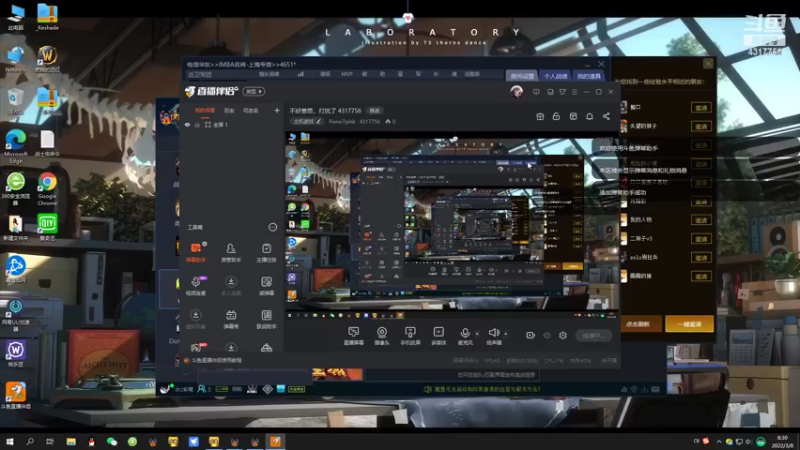The height and width of the screenshot is (450, 800).
Task: Collapse the toolbox panel circle button
Action: (x=273, y=227)
